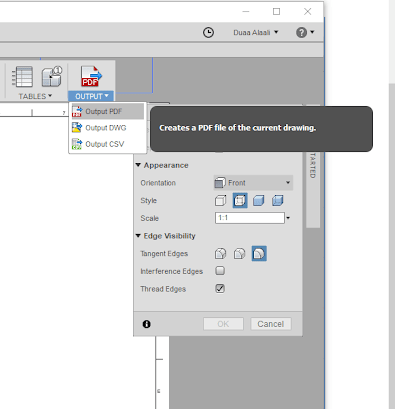Choose Visible and Hidden Edges style

point(240,200)
